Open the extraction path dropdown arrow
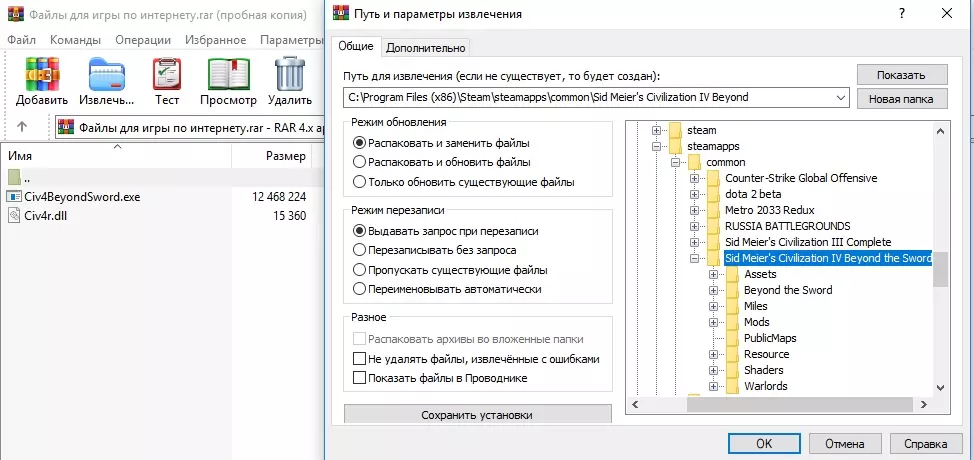Image resolution: width=974 pixels, height=460 pixels. tap(840, 98)
